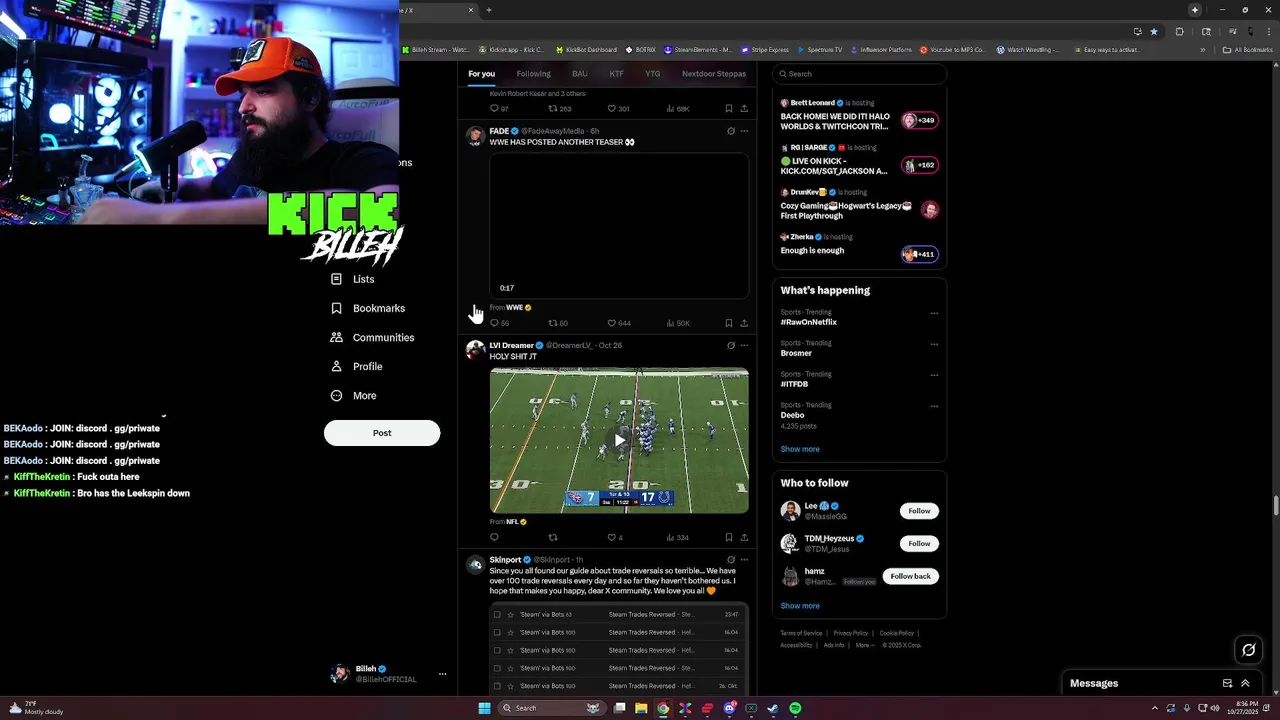
Task: Open a new browser tab
Action: (489, 10)
